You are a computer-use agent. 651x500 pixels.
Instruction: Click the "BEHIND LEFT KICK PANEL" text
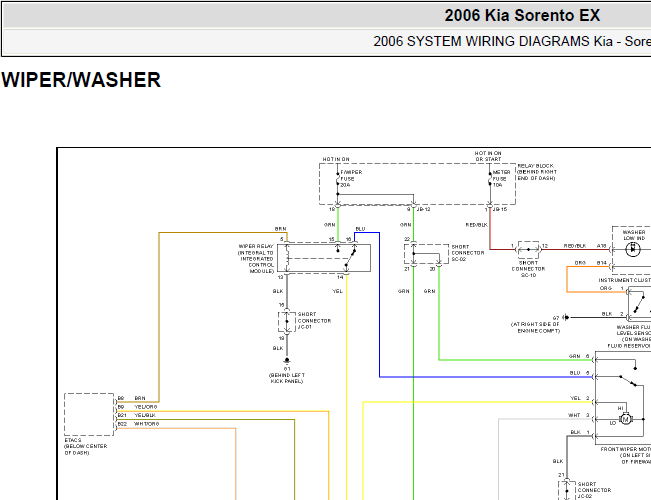[x=287, y=378]
